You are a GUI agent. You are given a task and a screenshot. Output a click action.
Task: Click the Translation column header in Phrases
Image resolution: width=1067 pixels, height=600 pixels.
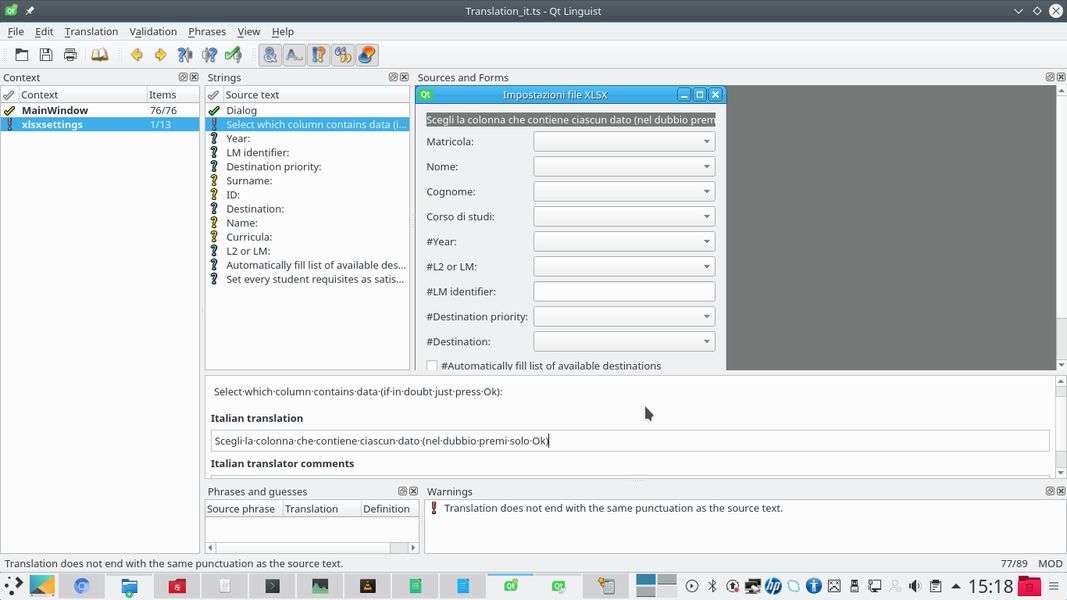pyautogui.click(x=321, y=509)
